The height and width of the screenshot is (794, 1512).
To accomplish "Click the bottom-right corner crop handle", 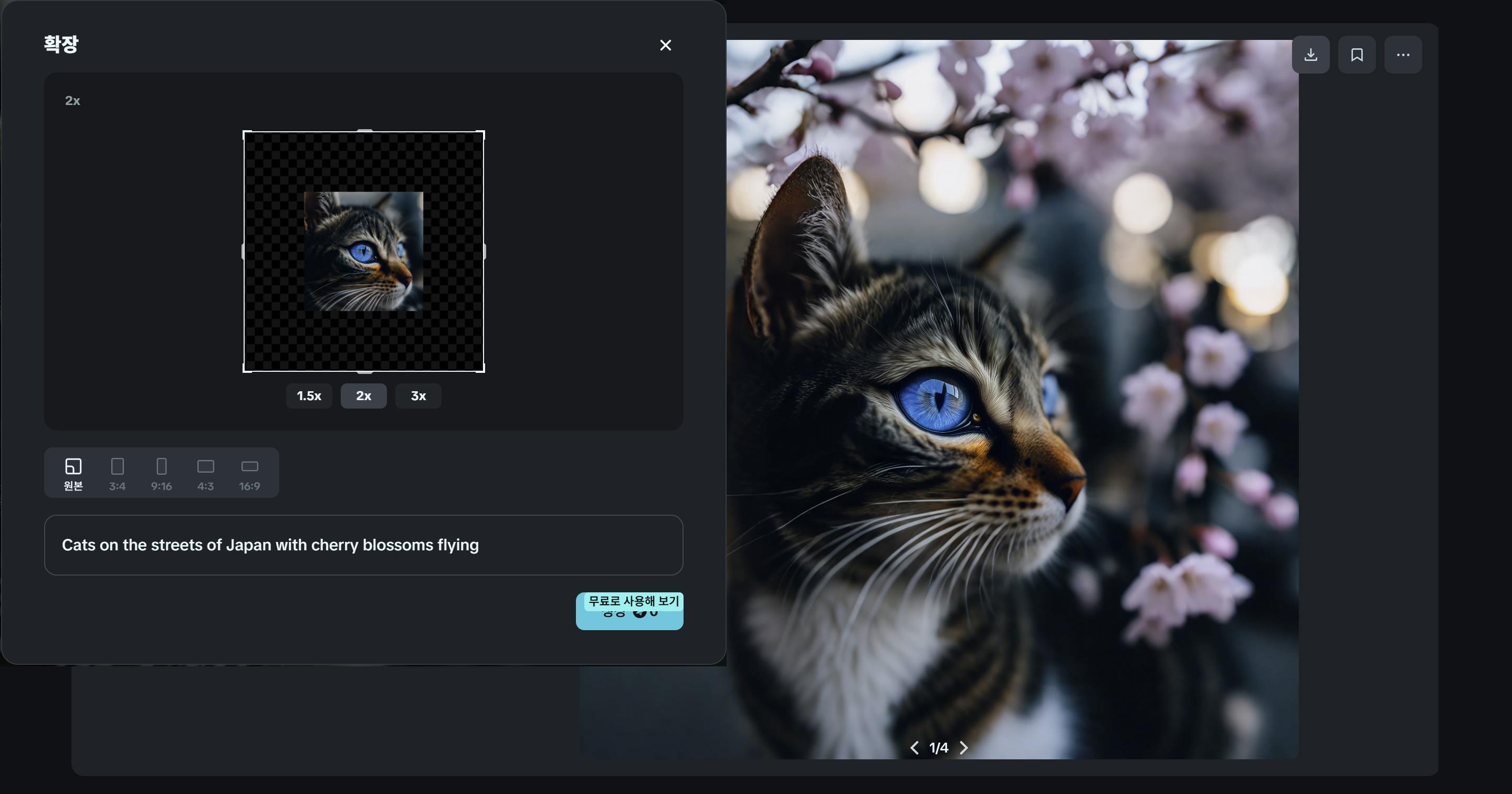I will point(483,371).
